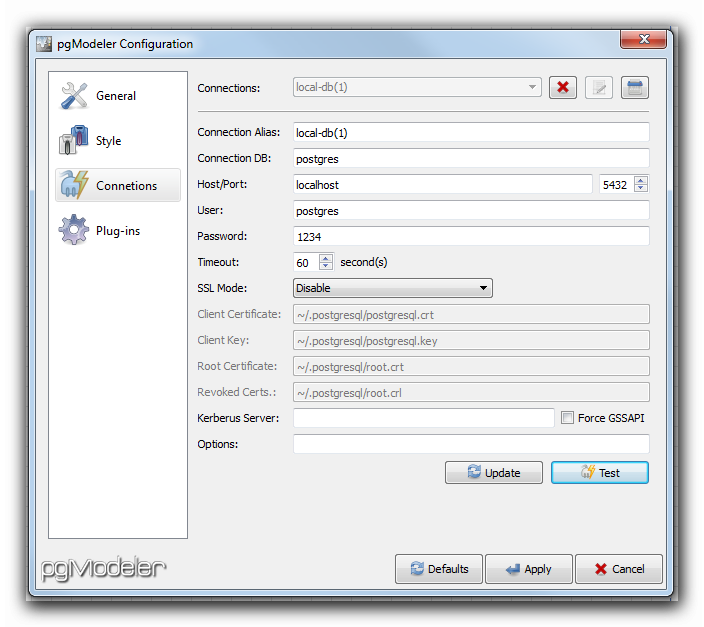Open the Connections dropdown list
This screenshot has width=704, height=627.
click(x=417, y=87)
